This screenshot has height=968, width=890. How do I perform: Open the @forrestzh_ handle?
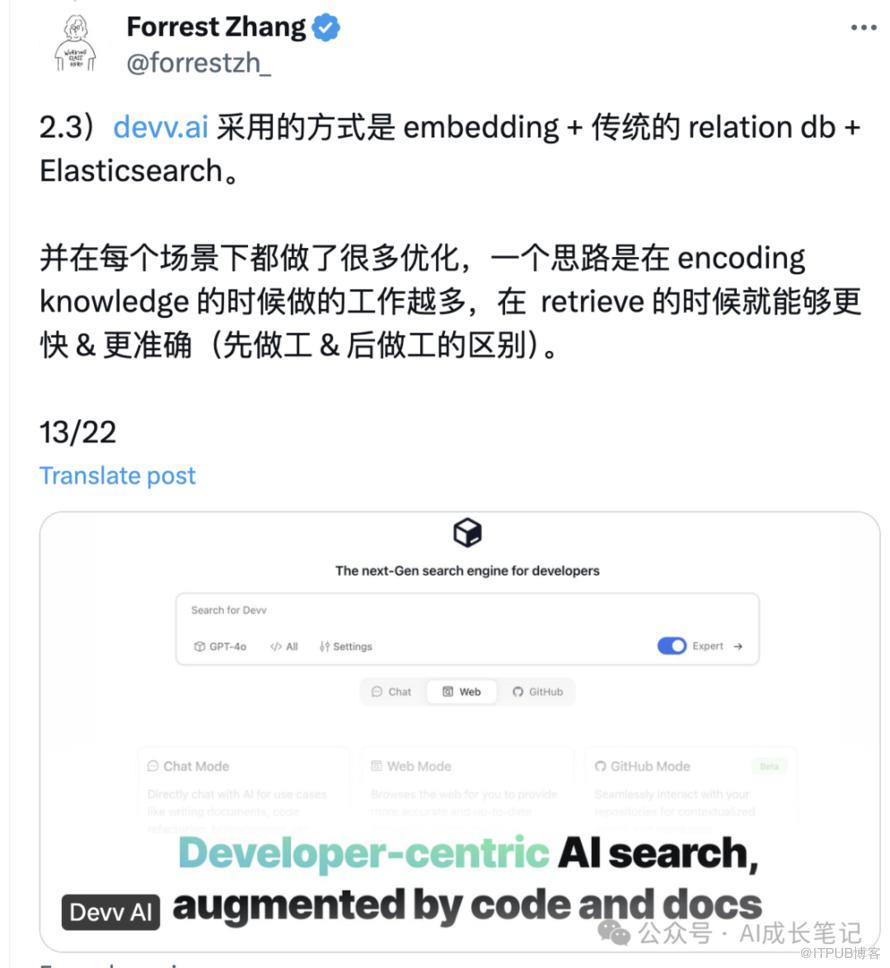pyautogui.click(x=199, y=63)
